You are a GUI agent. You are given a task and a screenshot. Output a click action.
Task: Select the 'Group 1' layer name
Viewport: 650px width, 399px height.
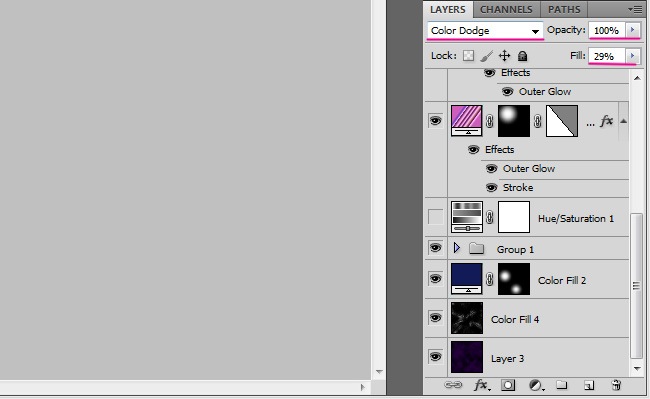pyautogui.click(x=515, y=249)
